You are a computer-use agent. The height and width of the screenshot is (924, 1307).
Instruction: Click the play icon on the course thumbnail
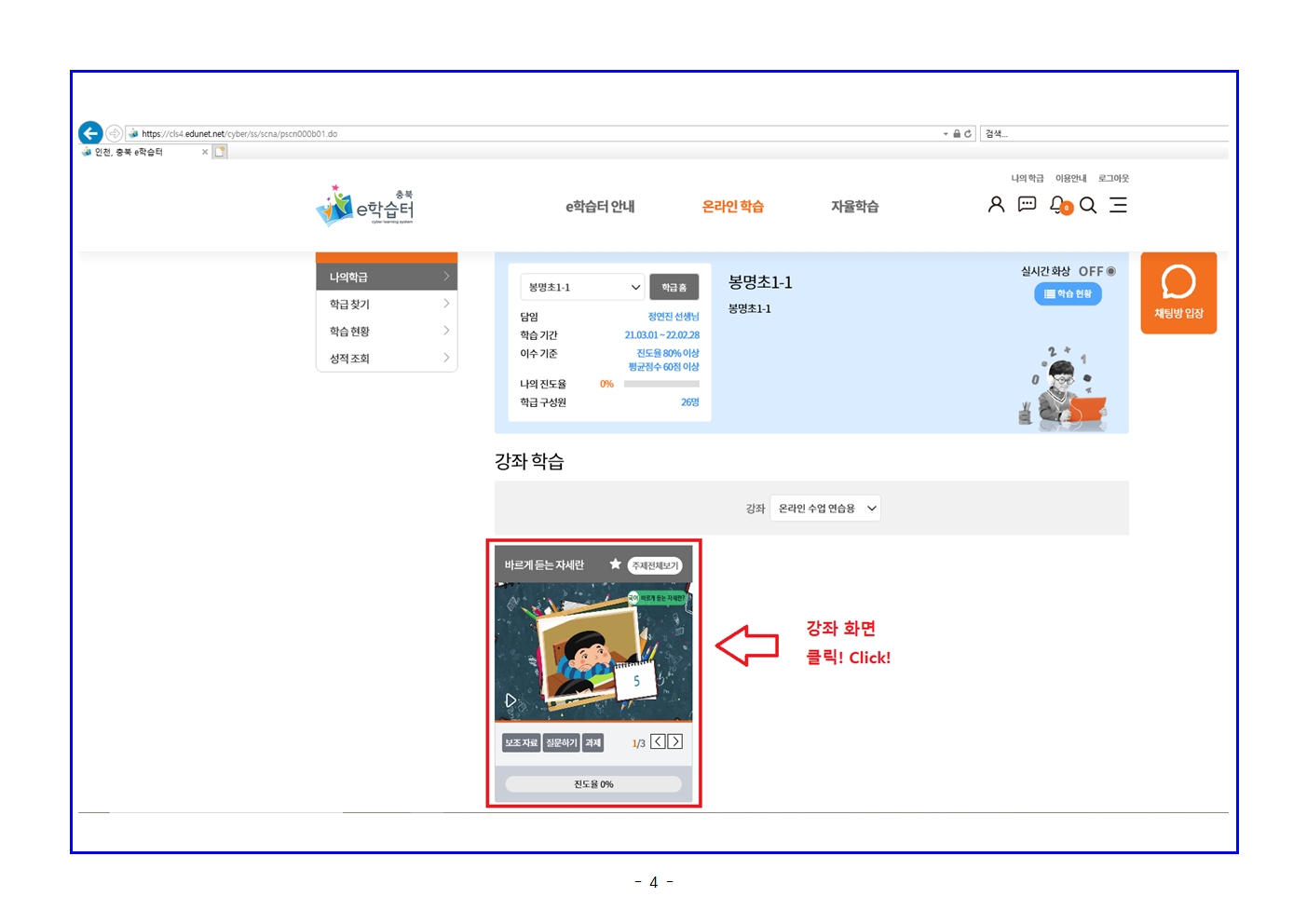tap(511, 700)
